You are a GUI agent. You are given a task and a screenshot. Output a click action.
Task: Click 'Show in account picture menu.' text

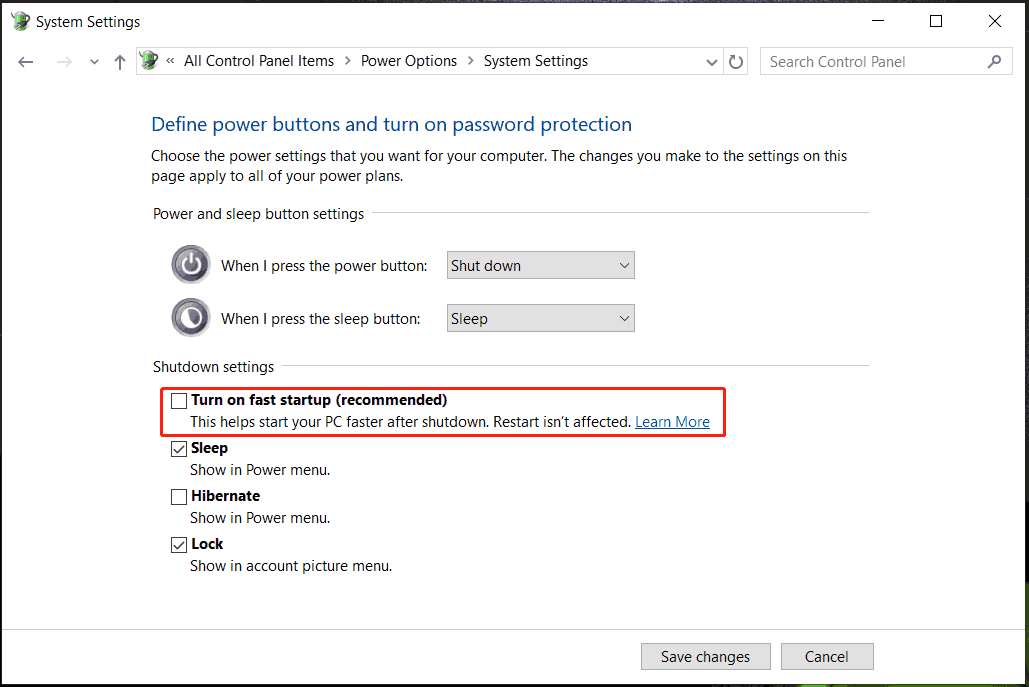tap(291, 566)
